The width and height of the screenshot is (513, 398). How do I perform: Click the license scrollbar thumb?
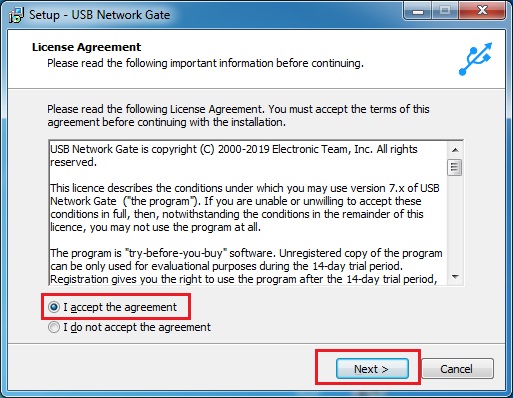point(455,168)
